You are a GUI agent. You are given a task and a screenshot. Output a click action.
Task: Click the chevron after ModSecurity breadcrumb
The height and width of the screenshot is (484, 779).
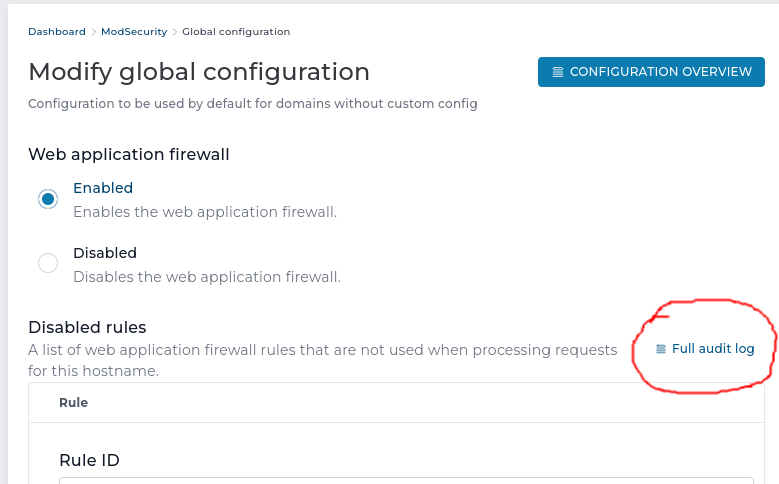tap(175, 32)
